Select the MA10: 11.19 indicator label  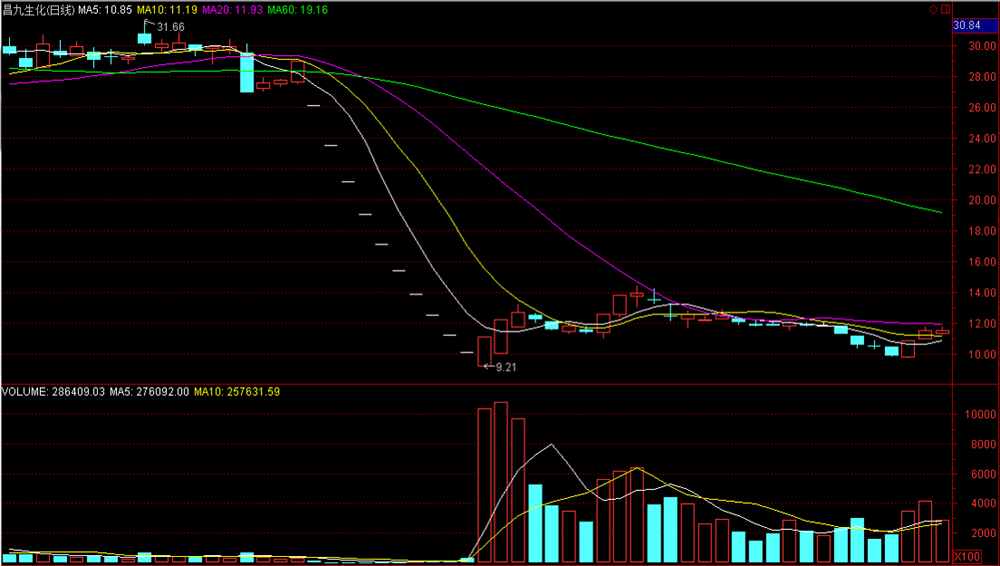click(x=168, y=10)
